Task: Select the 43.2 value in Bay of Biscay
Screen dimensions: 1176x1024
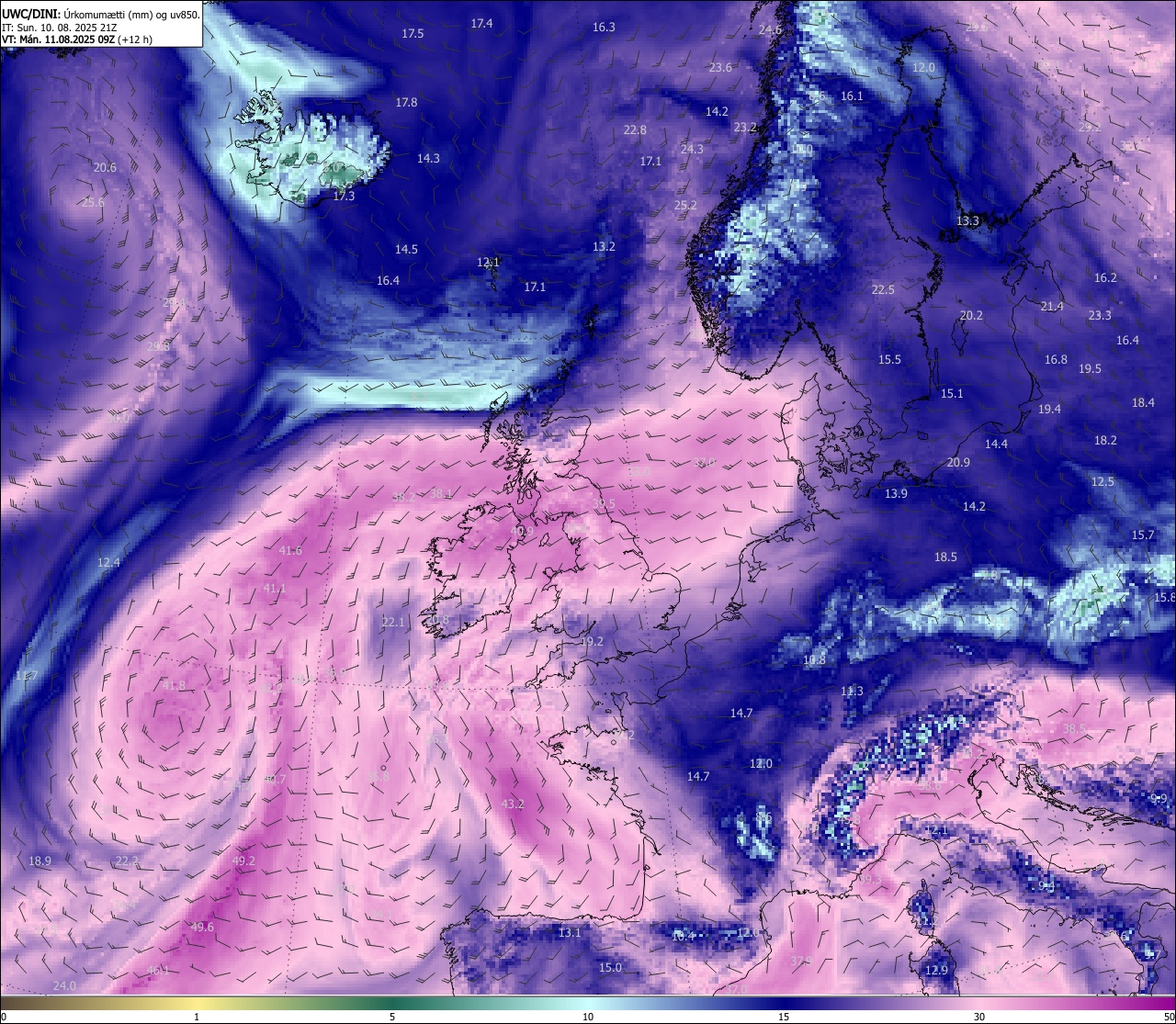Action: 513,805
